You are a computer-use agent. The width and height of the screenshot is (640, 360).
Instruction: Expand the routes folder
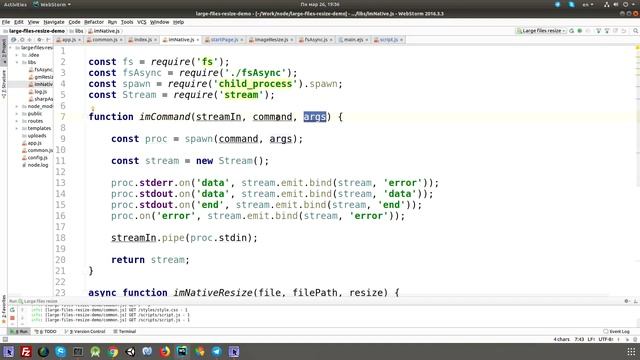(17, 121)
